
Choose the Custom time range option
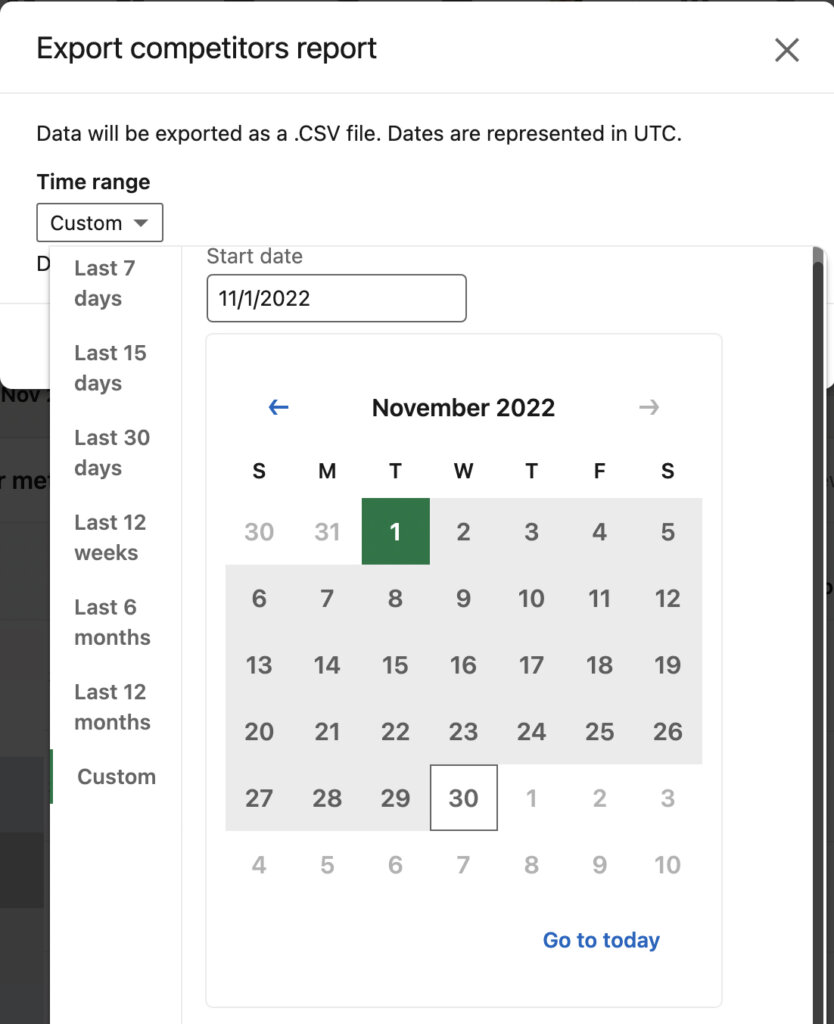point(116,776)
